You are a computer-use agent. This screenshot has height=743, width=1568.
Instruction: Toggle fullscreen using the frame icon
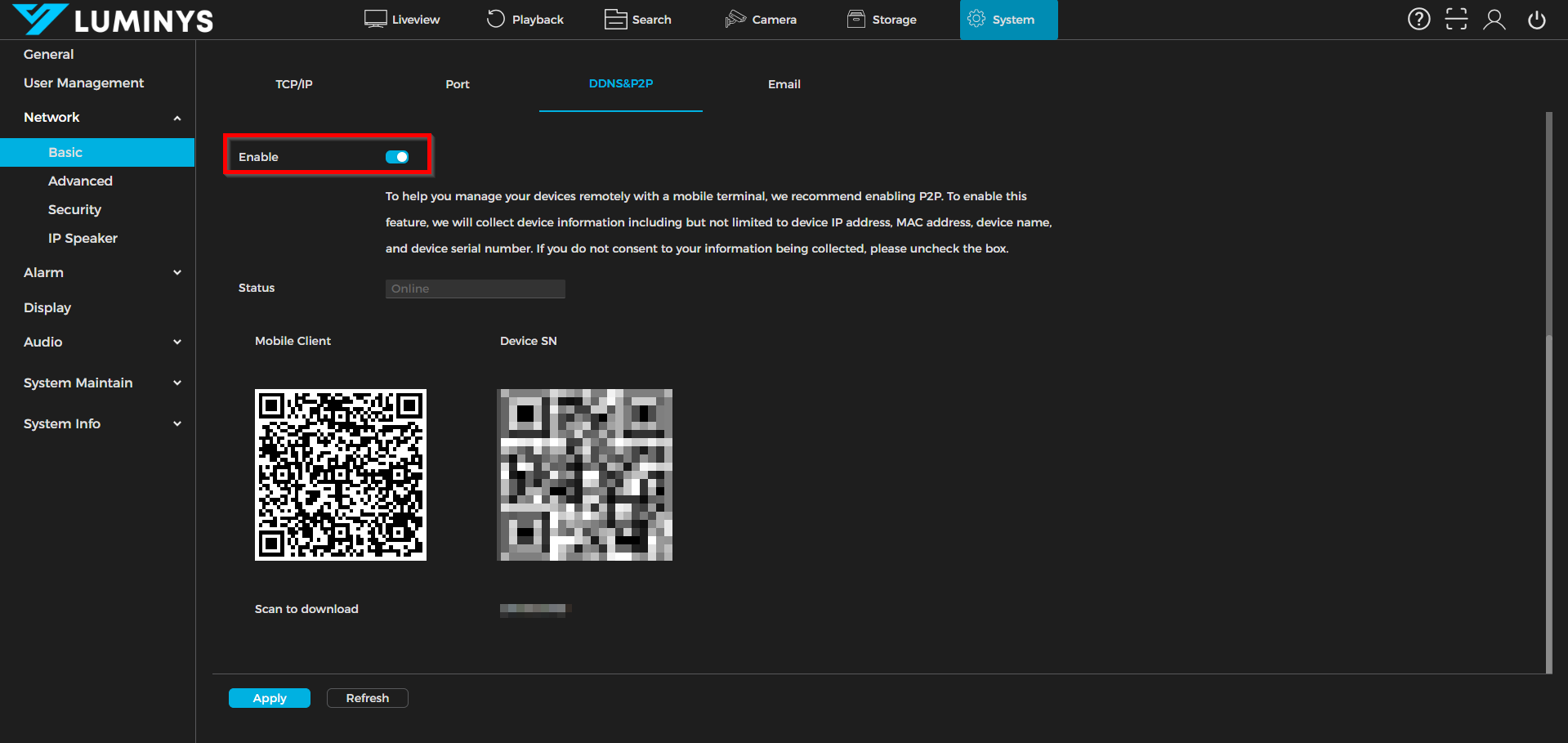click(x=1456, y=19)
